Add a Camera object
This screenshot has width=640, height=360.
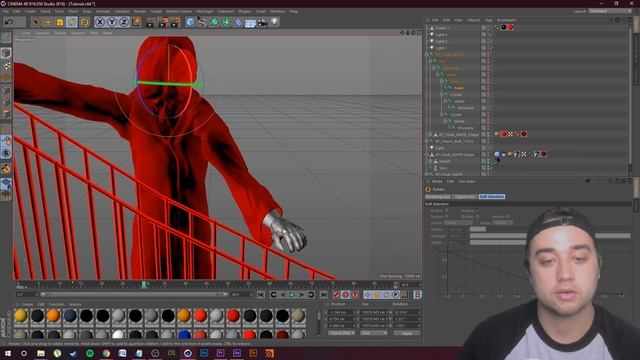262,22
